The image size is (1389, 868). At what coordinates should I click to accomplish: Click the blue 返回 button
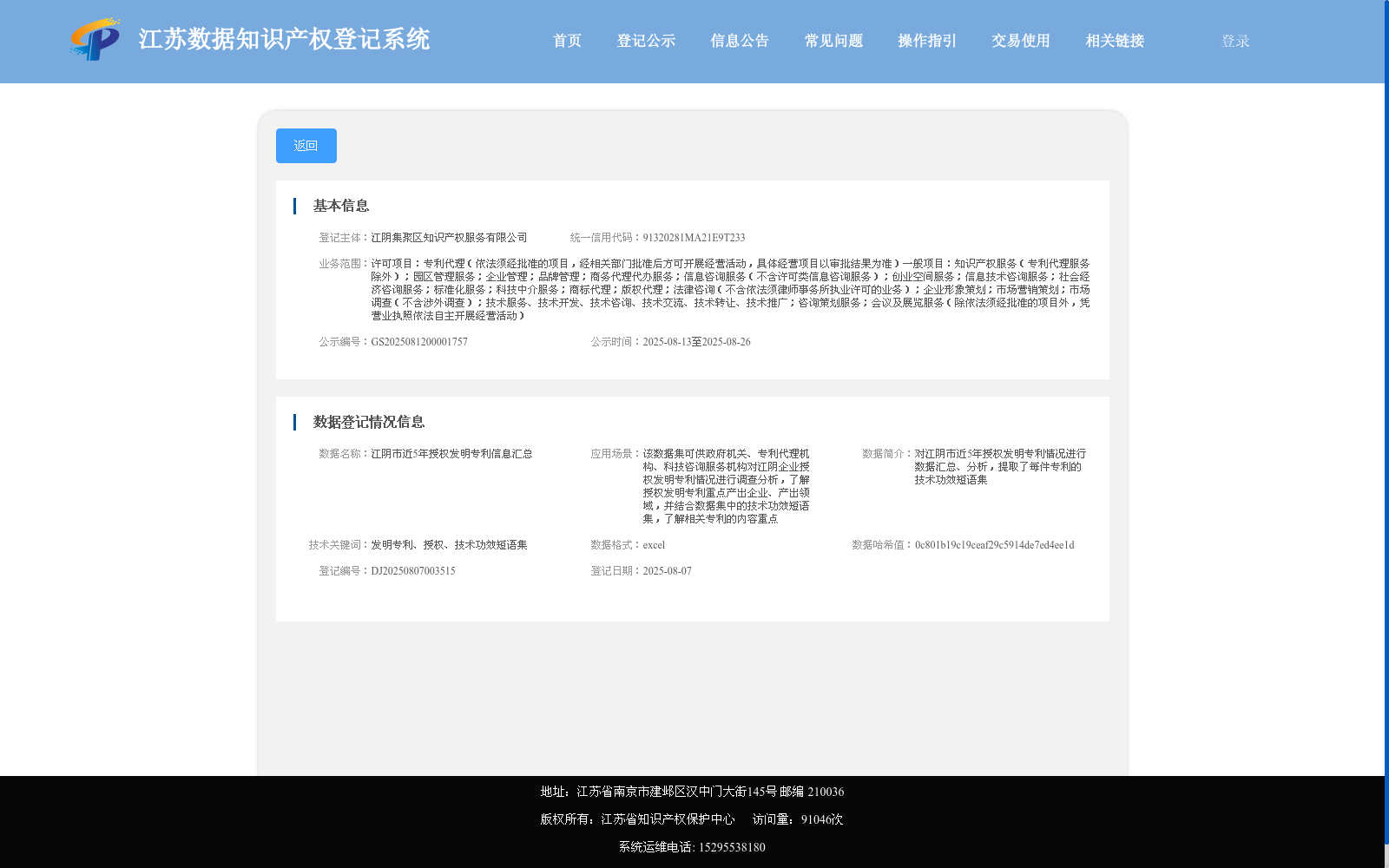[x=306, y=146]
